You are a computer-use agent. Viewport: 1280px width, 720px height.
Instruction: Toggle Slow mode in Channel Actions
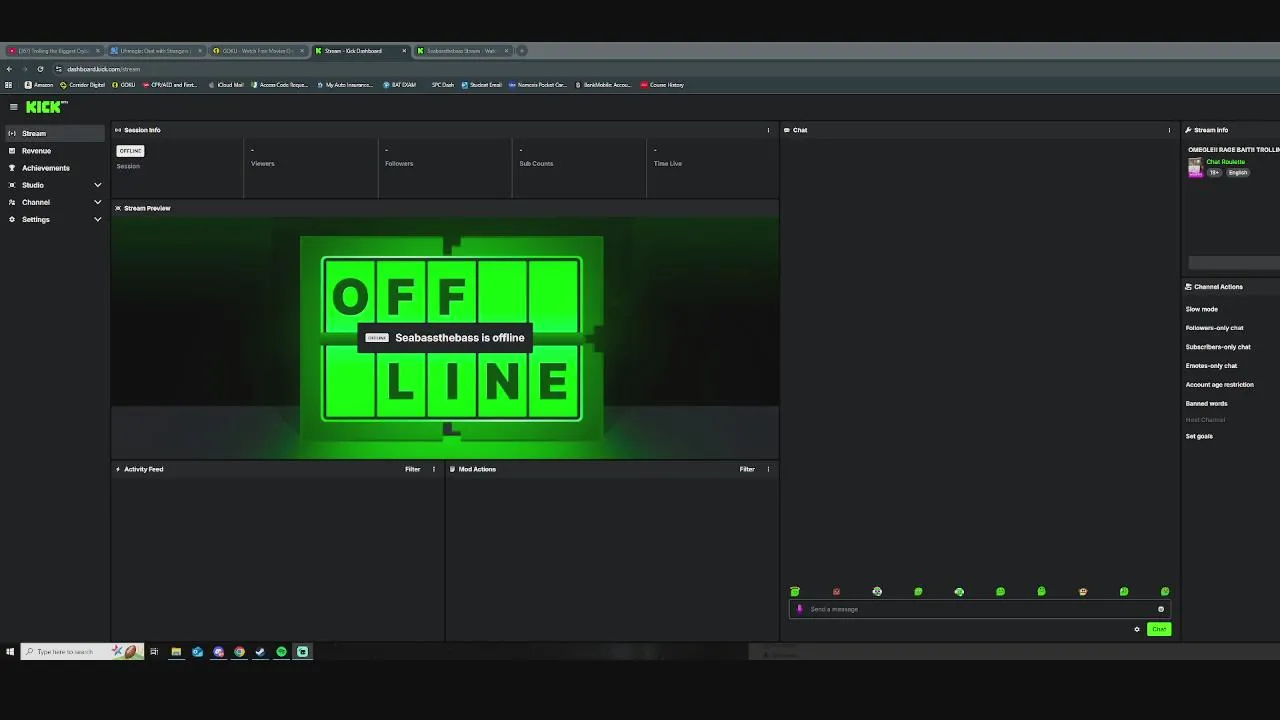1201,309
